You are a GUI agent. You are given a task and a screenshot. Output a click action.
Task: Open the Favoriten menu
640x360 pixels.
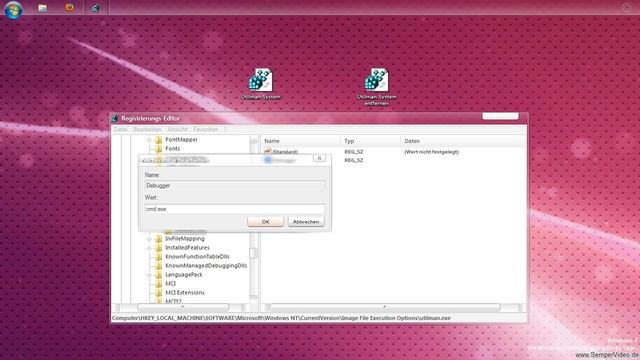tap(206, 129)
